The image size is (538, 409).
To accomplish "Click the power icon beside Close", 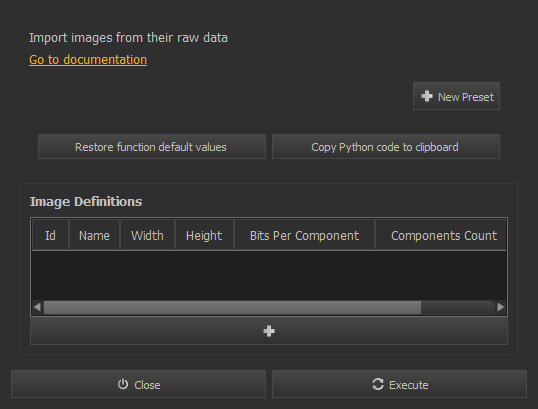I will coord(123,384).
